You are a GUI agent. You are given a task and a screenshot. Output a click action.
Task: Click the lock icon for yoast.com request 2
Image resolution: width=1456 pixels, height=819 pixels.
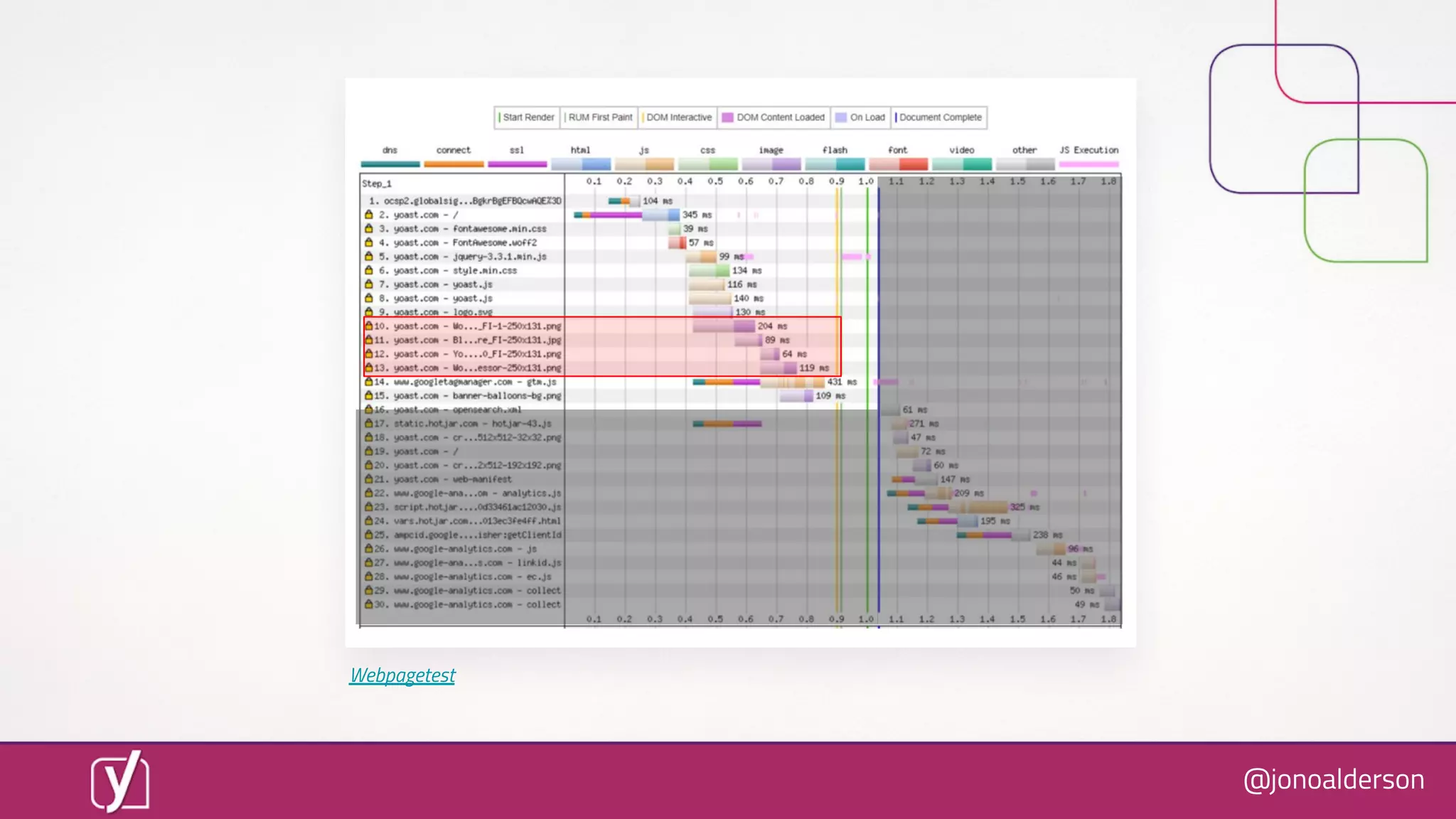(369, 215)
